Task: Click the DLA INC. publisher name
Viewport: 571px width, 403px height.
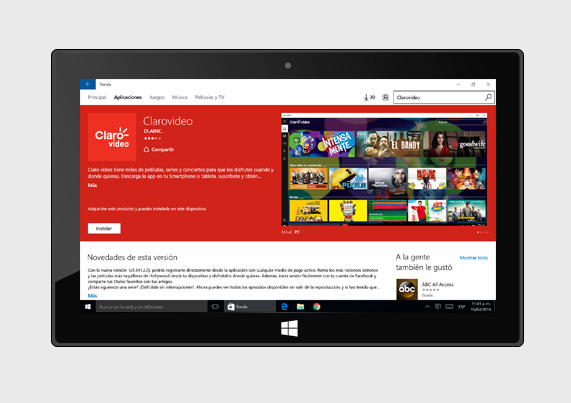Action: pyautogui.click(x=153, y=131)
